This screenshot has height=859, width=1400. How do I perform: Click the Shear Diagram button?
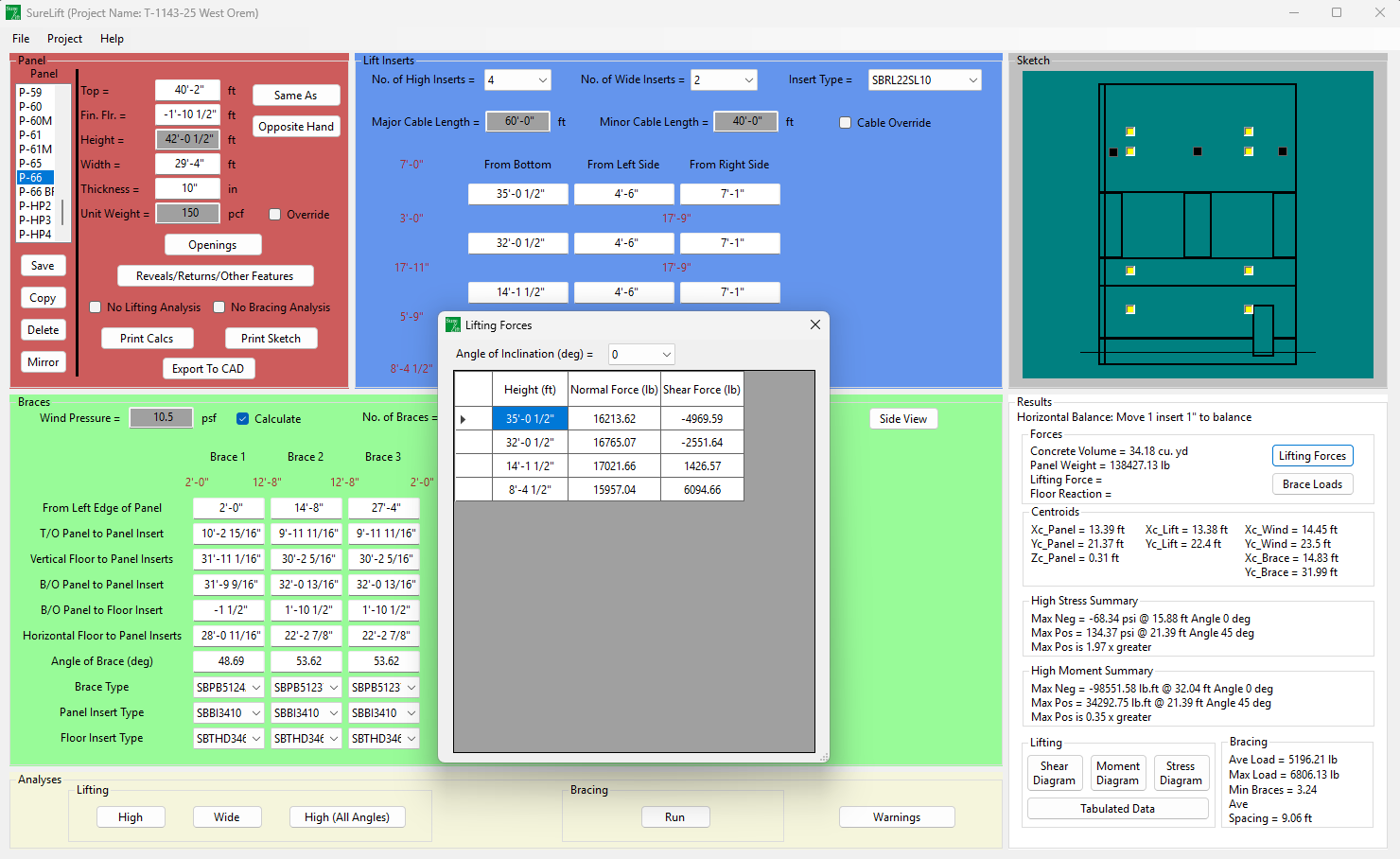coord(1054,773)
